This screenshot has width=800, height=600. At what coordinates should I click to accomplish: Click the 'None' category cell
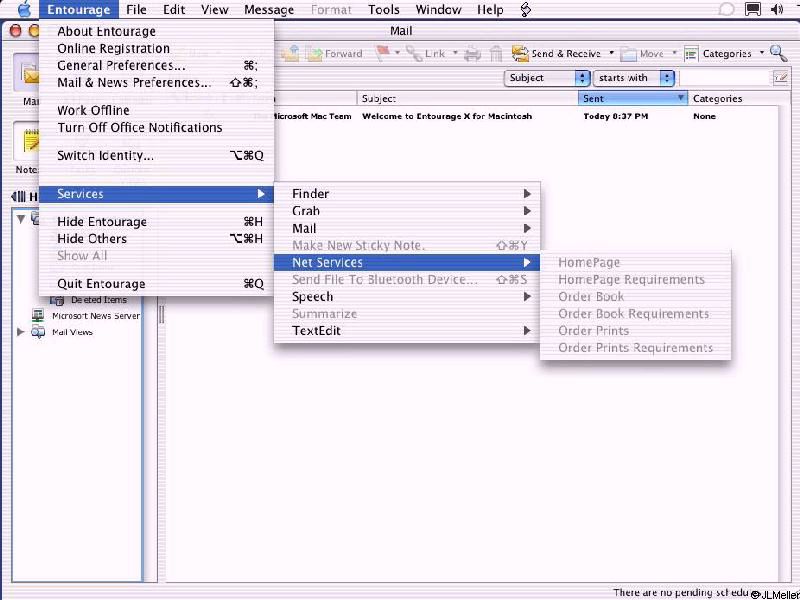tap(704, 116)
